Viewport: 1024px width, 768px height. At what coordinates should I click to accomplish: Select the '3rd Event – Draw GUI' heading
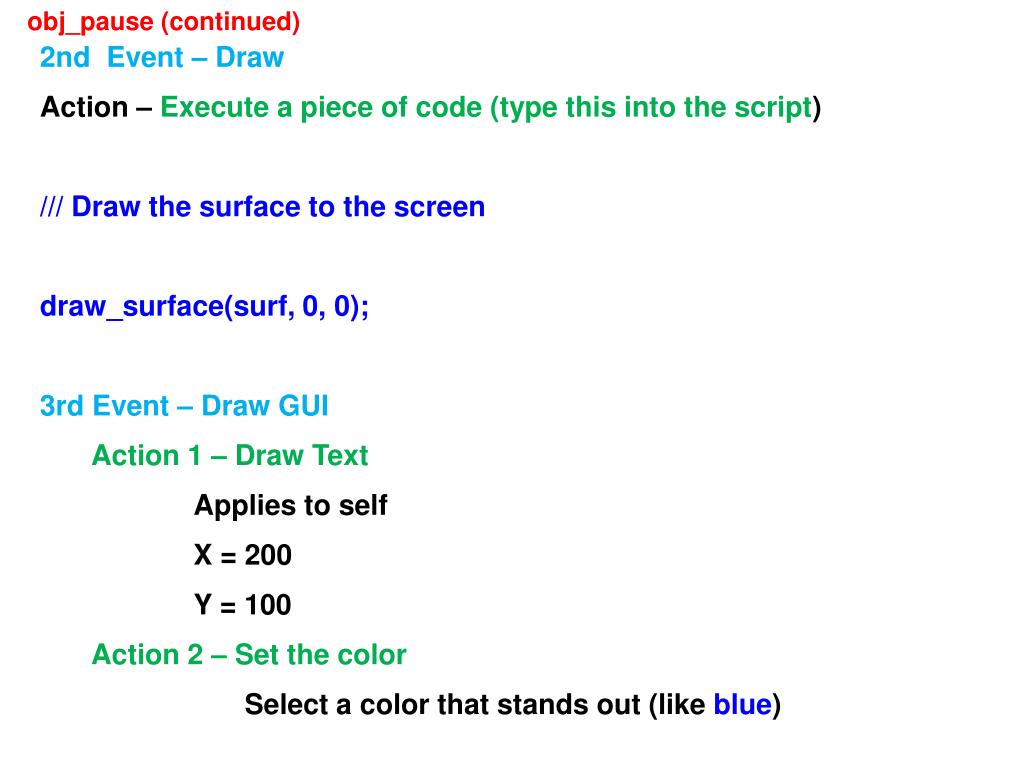pos(184,406)
